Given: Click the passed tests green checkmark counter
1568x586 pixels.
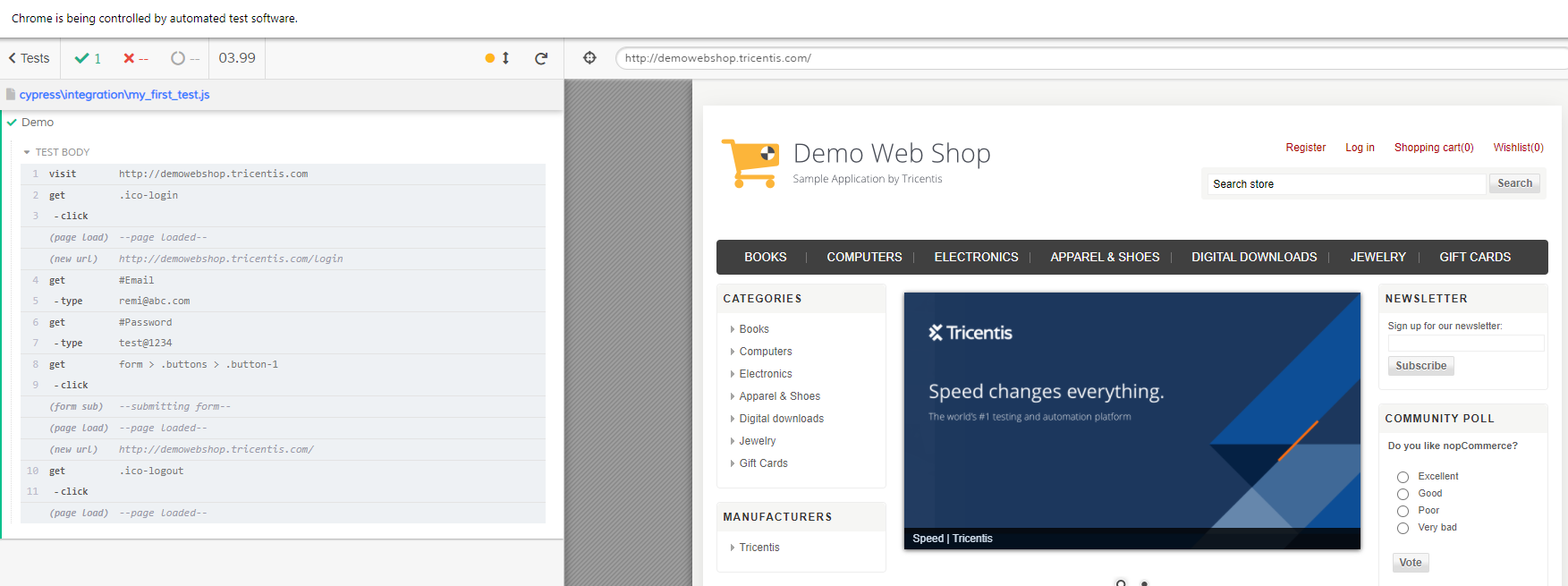Looking at the screenshot, I should [x=88, y=58].
